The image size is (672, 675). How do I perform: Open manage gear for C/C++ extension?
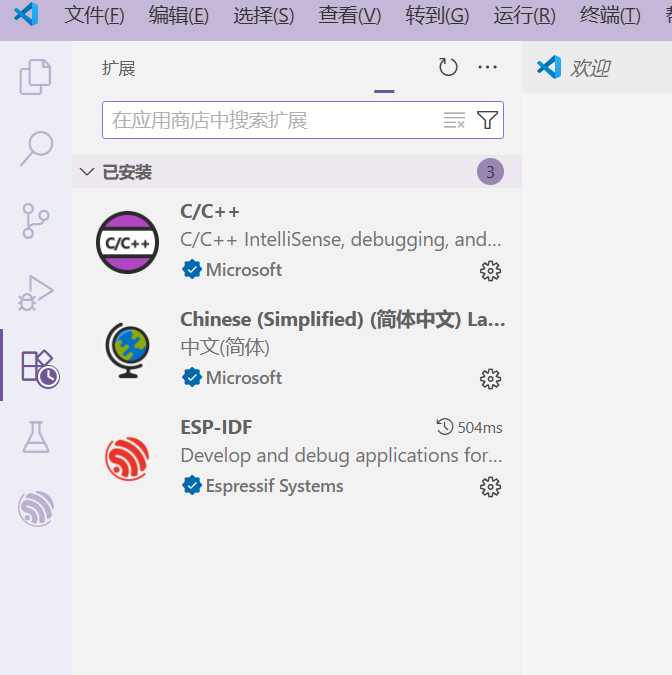(x=490, y=271)
